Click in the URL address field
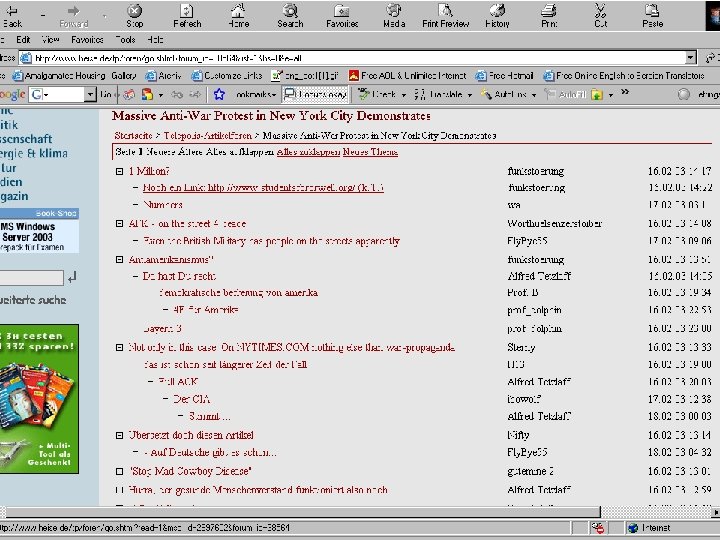The image size is (720, 540). tap(358, 58)
